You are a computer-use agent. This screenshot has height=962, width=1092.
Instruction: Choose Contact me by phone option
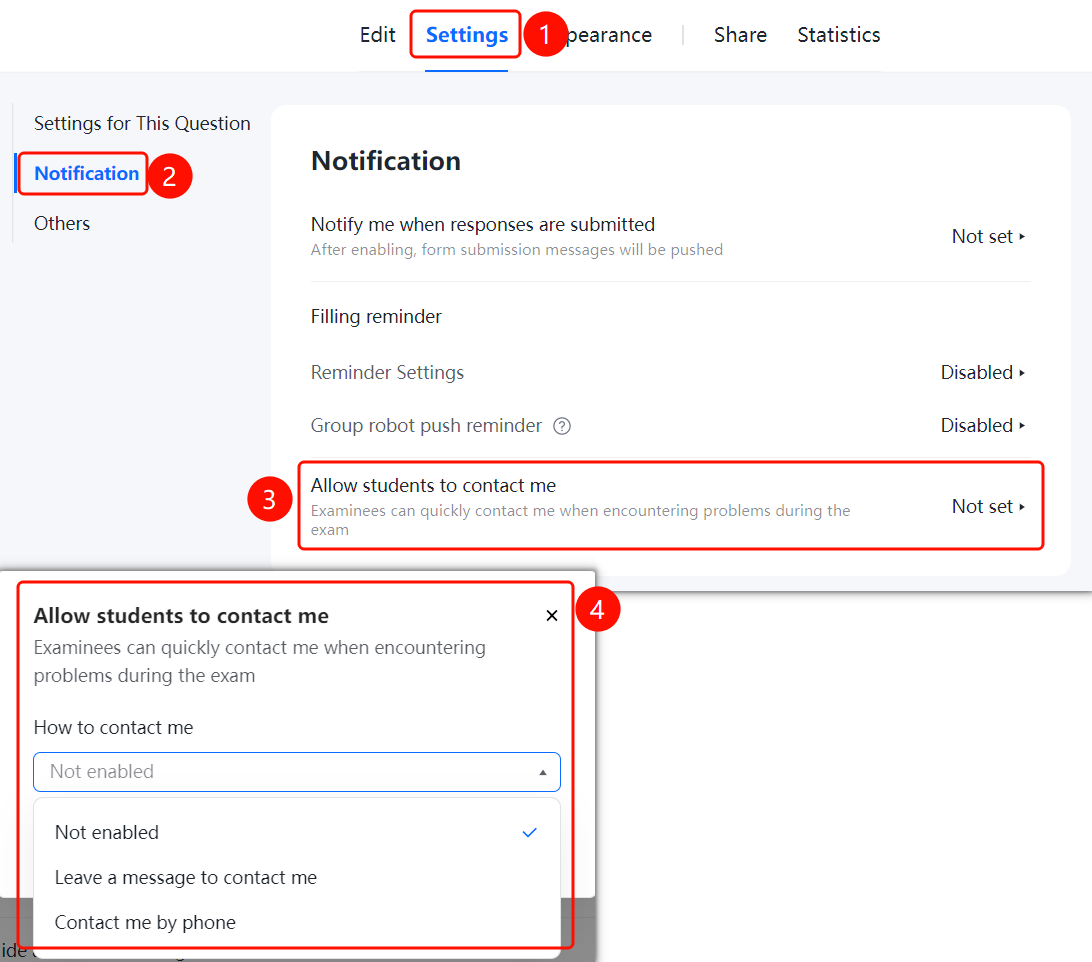click(297, 922)
